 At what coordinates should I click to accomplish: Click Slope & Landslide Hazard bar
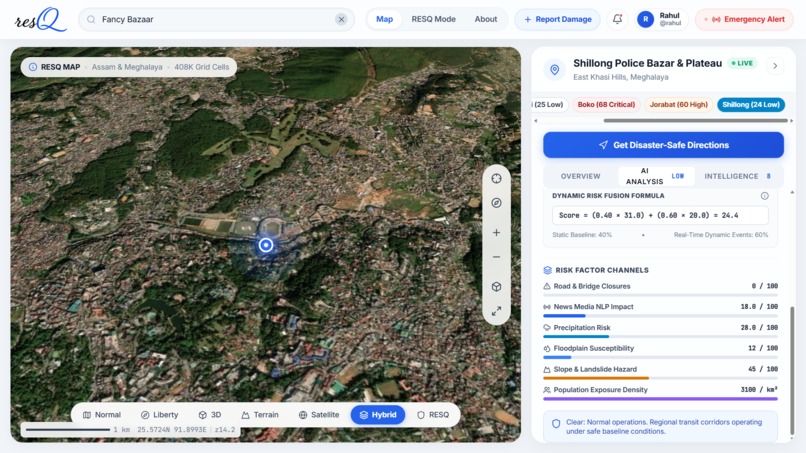(x=661, y=378)
